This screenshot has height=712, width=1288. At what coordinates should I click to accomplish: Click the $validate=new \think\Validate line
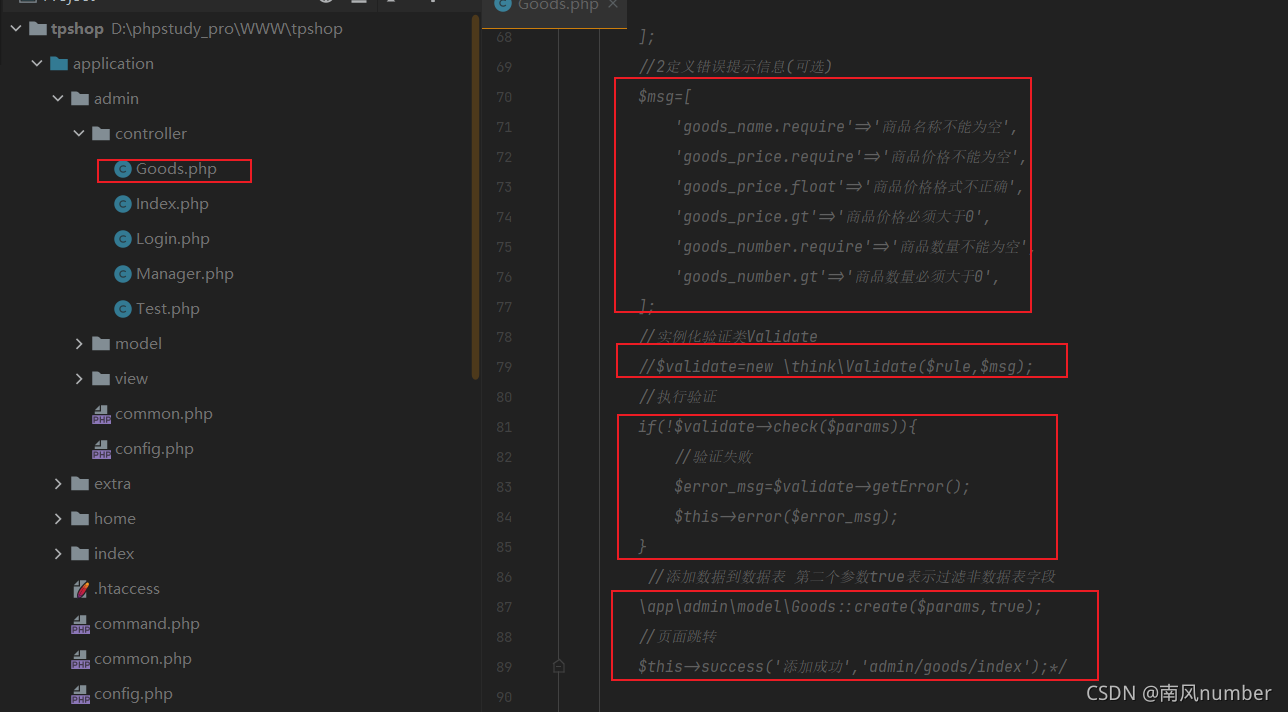coord(836,367)
